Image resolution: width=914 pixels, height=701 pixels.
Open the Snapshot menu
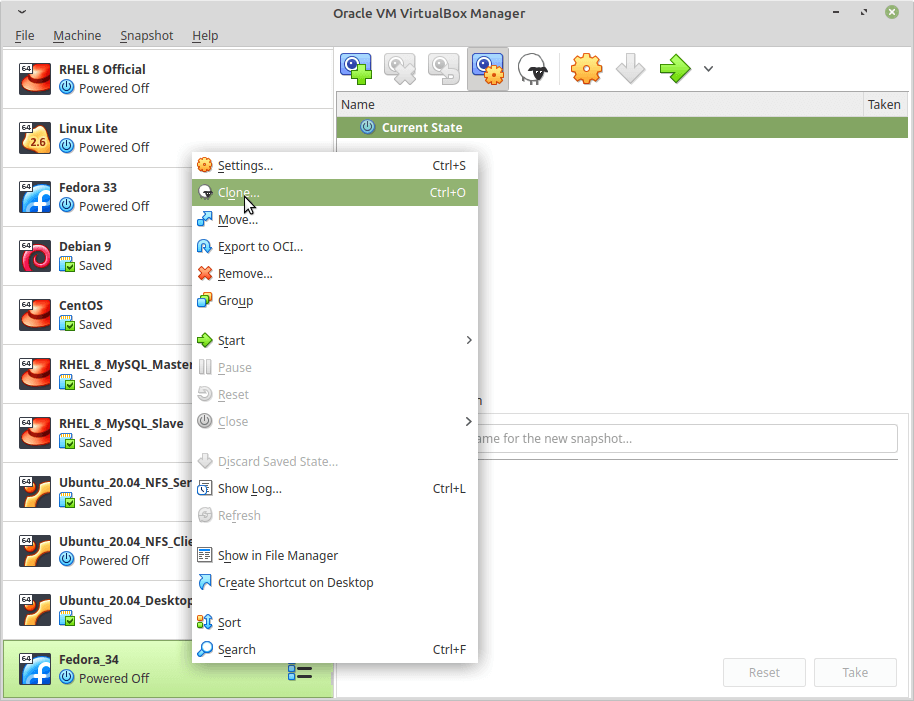point(146,36)
